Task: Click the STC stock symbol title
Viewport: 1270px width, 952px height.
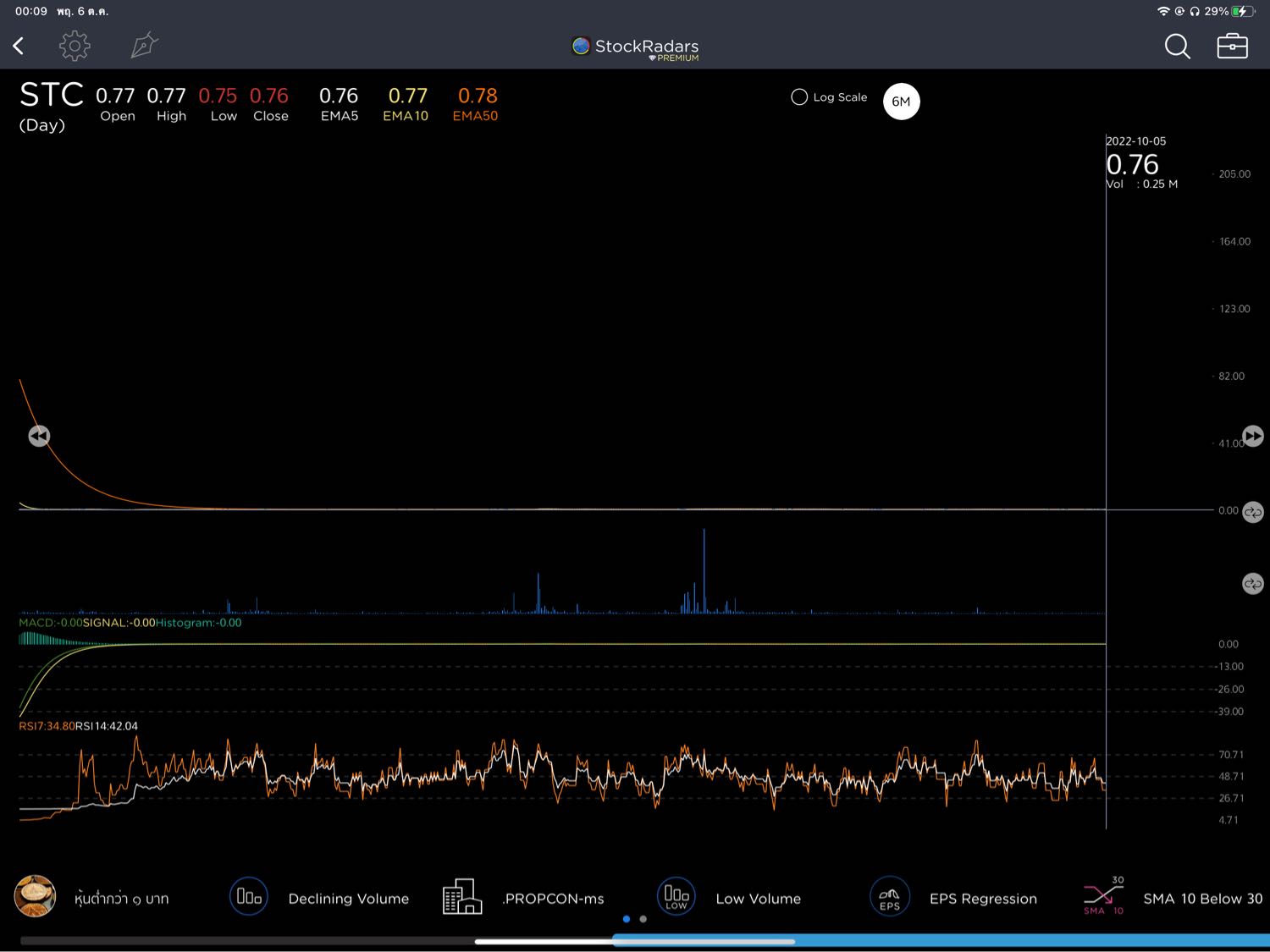Action: pyautogui.click(x=51, y=95)
